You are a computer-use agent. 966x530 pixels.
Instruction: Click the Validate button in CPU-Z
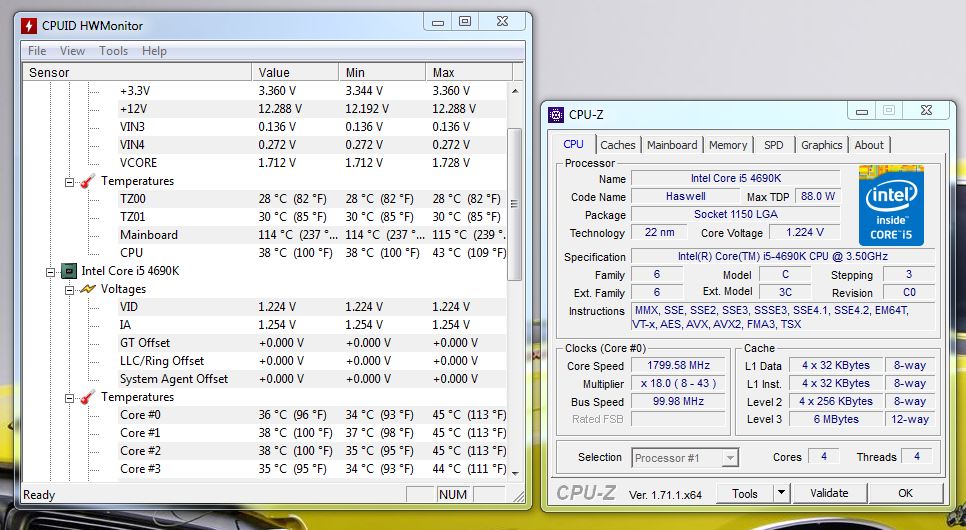coord(829,493)
